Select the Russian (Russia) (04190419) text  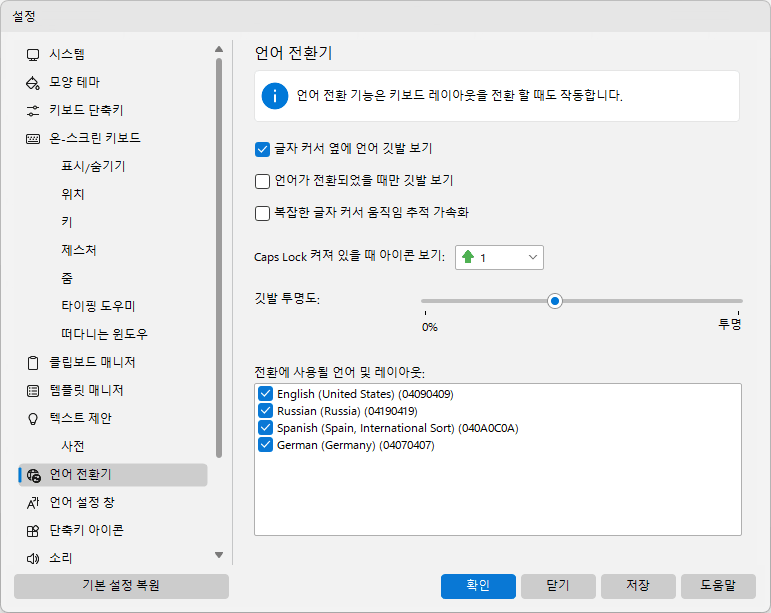[x=347, y=411]
